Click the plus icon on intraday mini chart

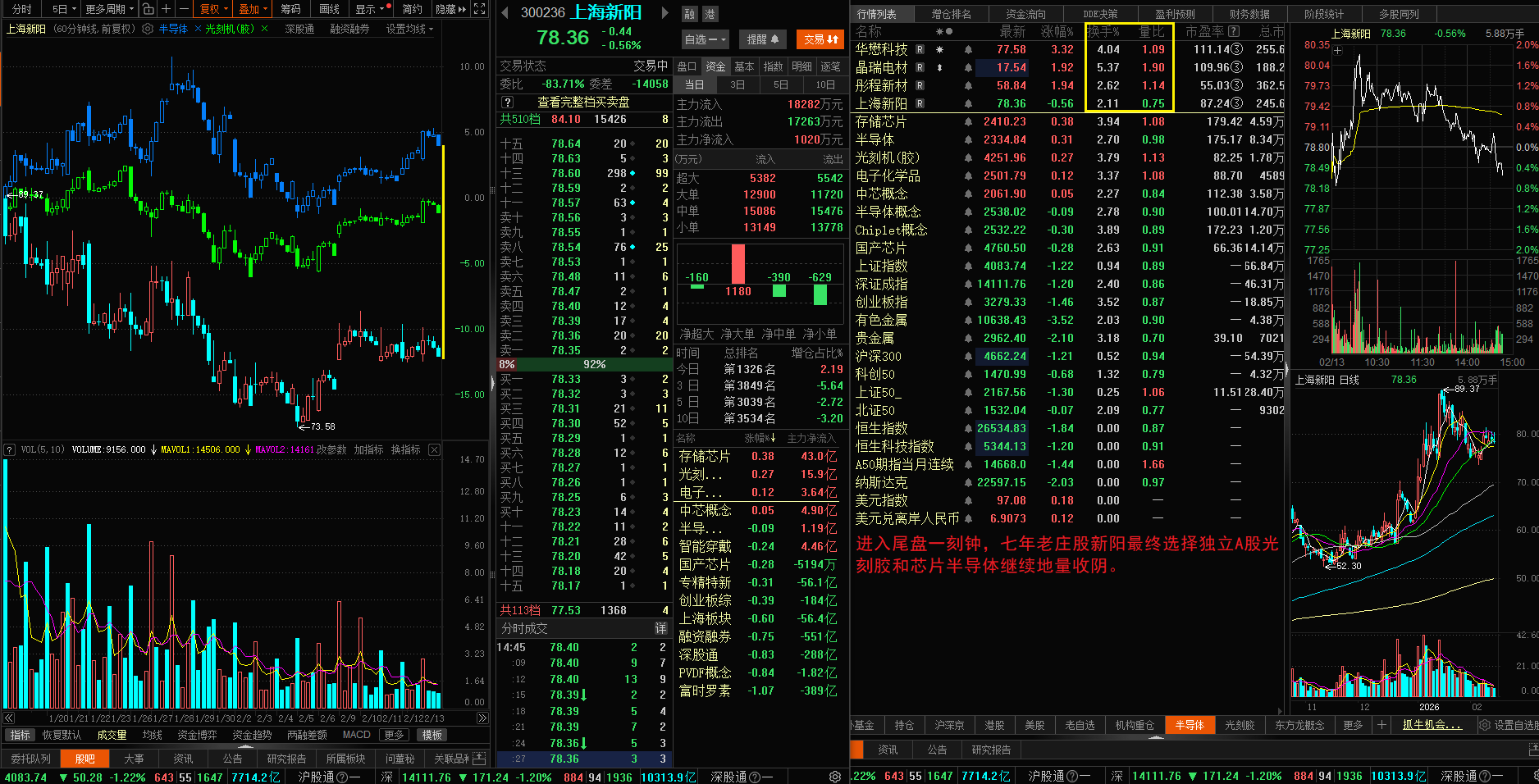pyautogui.click(x=1338, y=50)
